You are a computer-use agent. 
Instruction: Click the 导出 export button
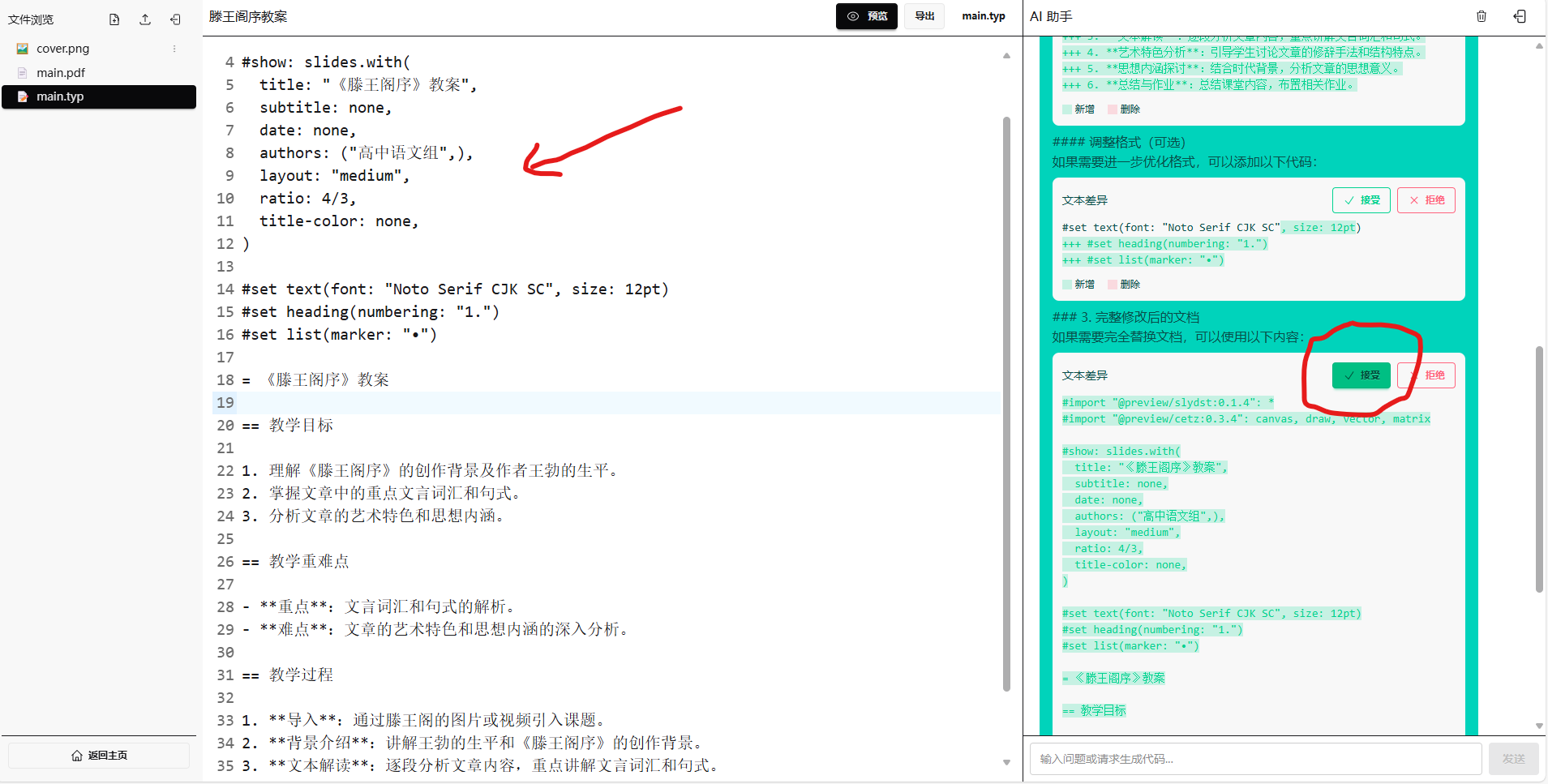point(924,16)
